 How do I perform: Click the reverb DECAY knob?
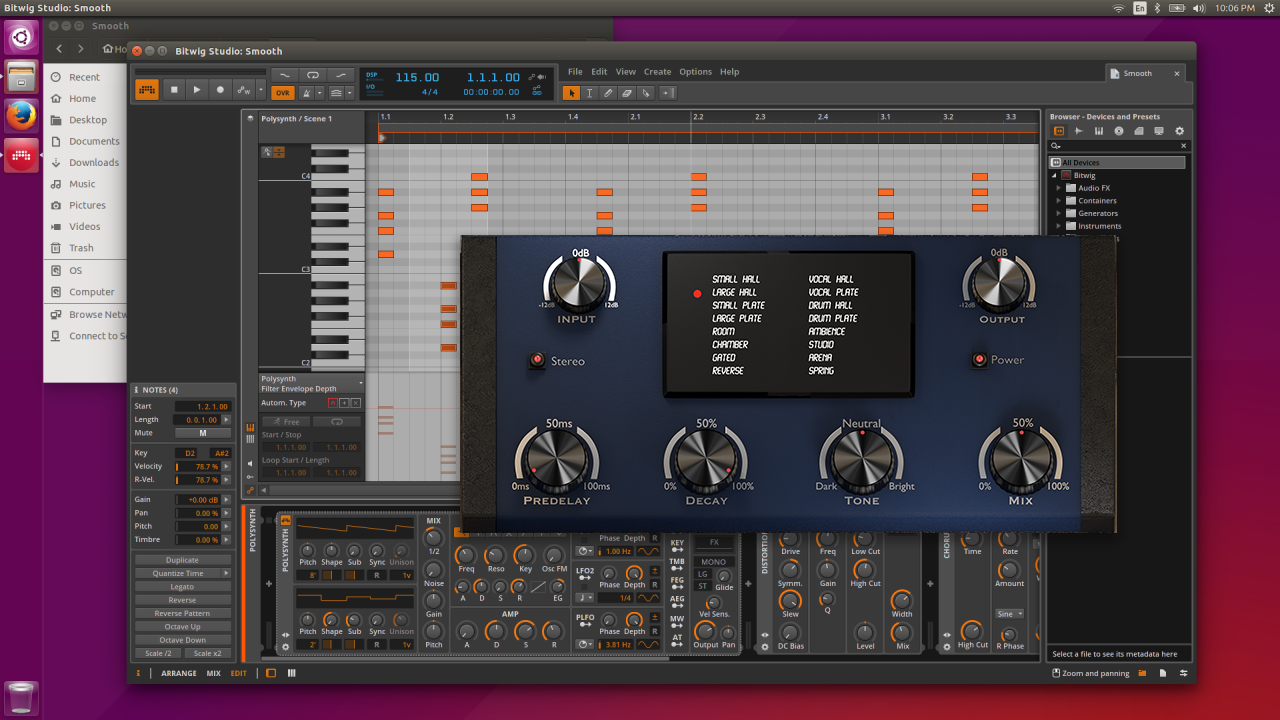point(706,460)
